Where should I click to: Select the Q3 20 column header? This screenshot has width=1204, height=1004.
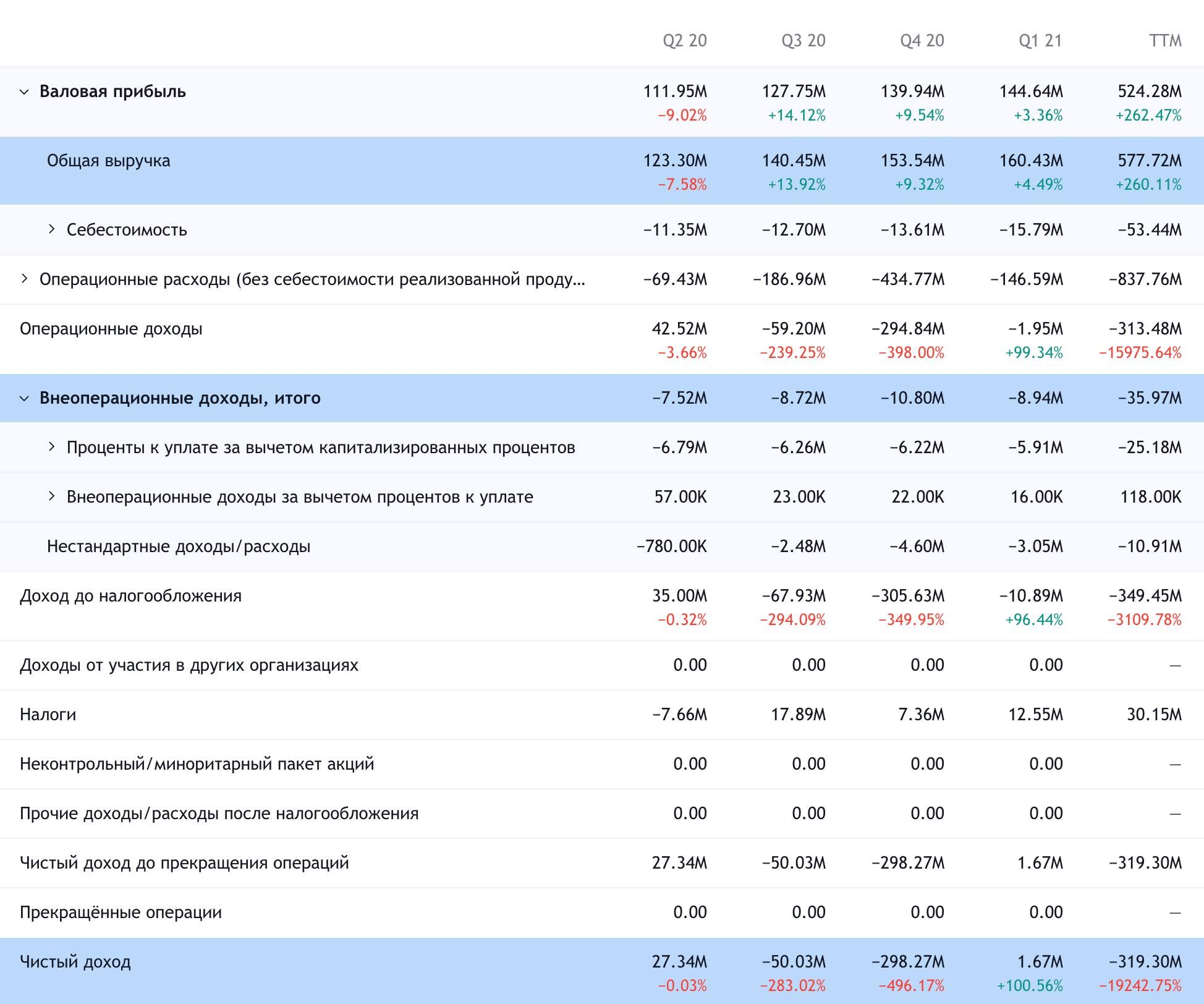(x=803, y=41)
